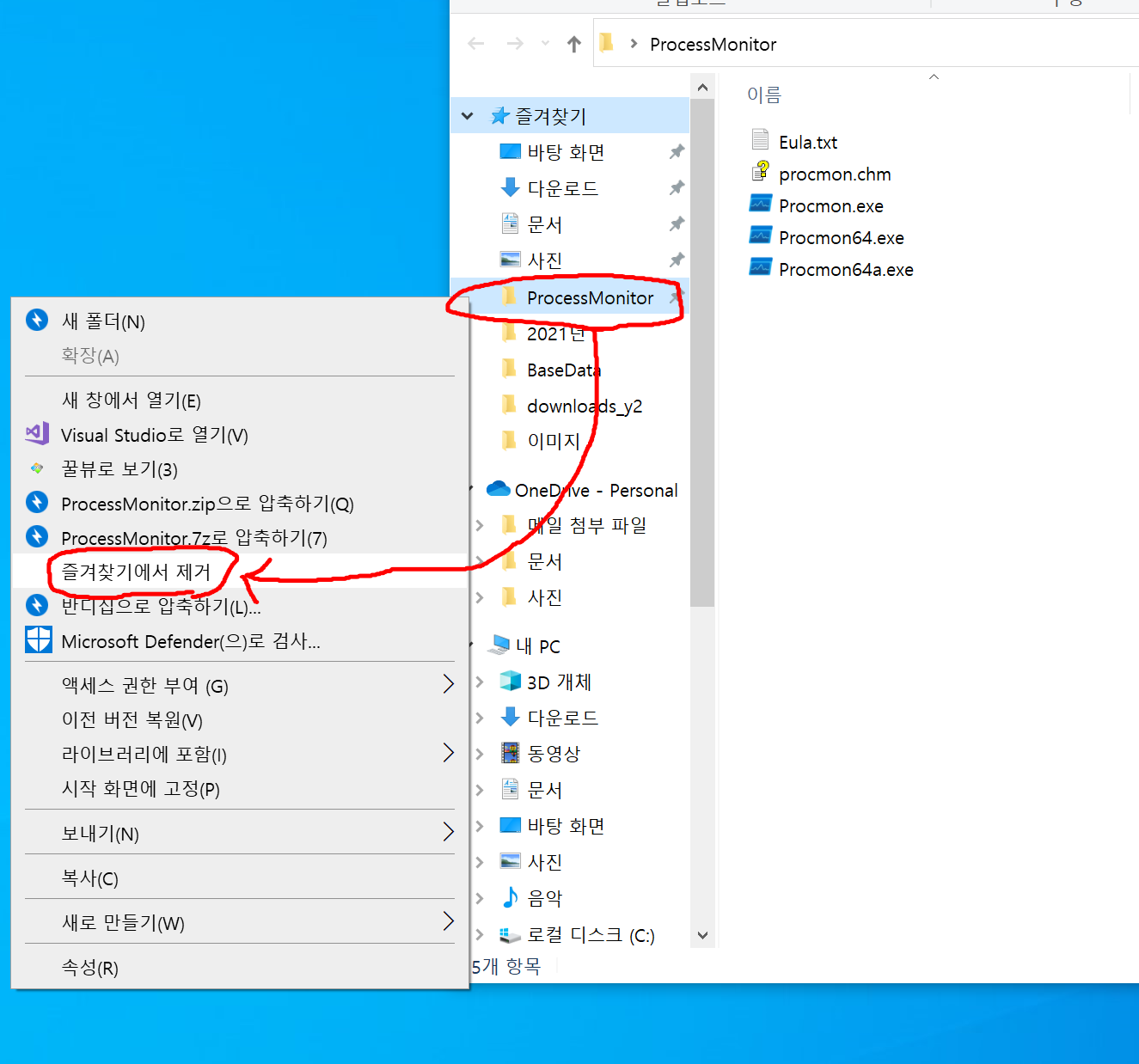Choose 복사(C) from the context menu
Viewport: 1139px width, 1064px height.
point(240,877)
